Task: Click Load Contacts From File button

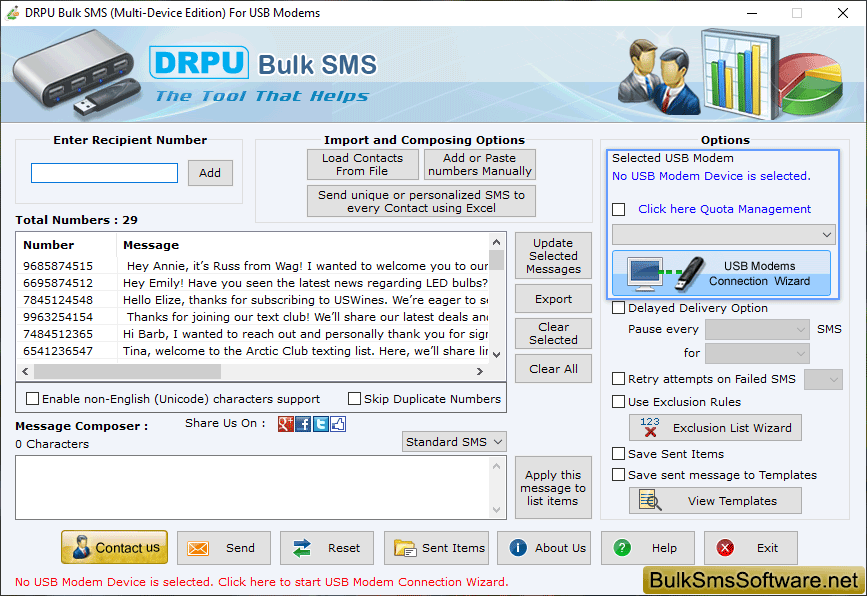Action: (x=363, y=165)
